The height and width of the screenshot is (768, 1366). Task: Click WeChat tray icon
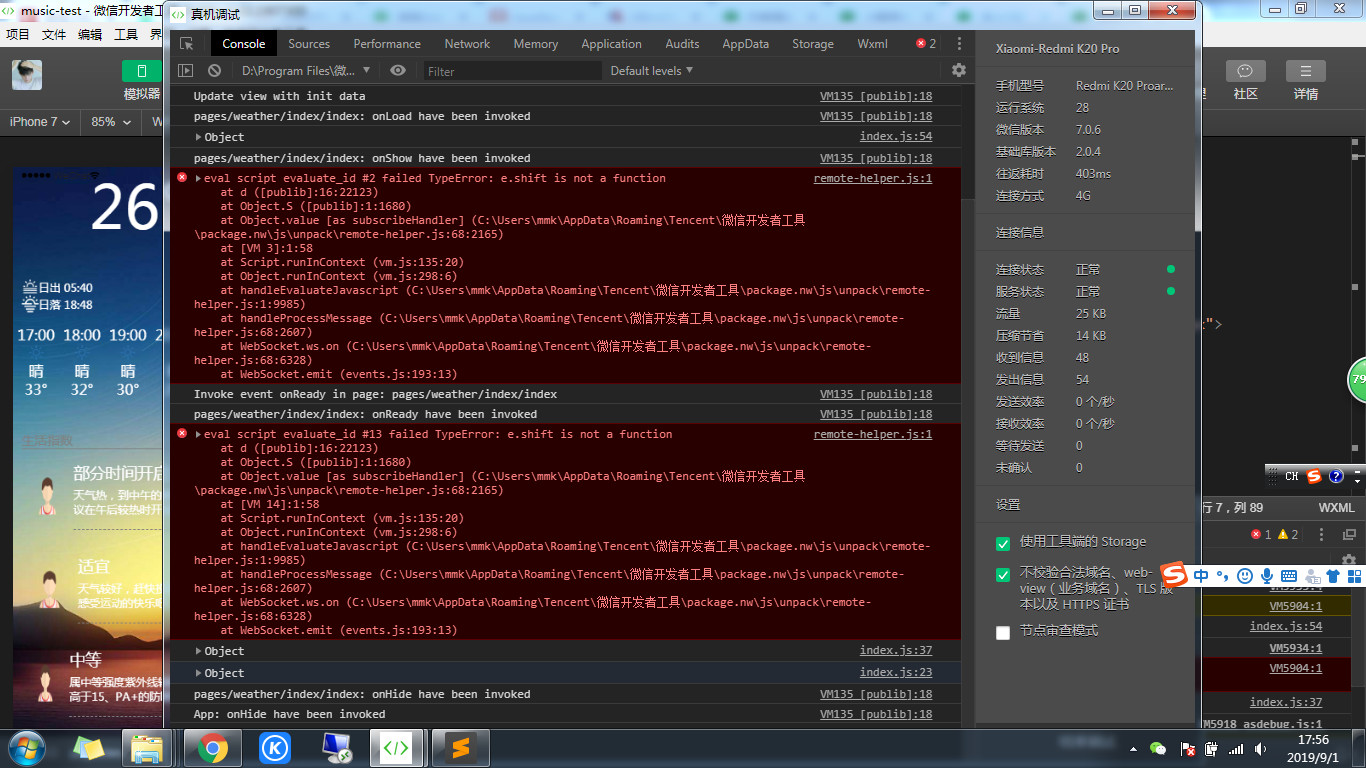point(1158,748)
